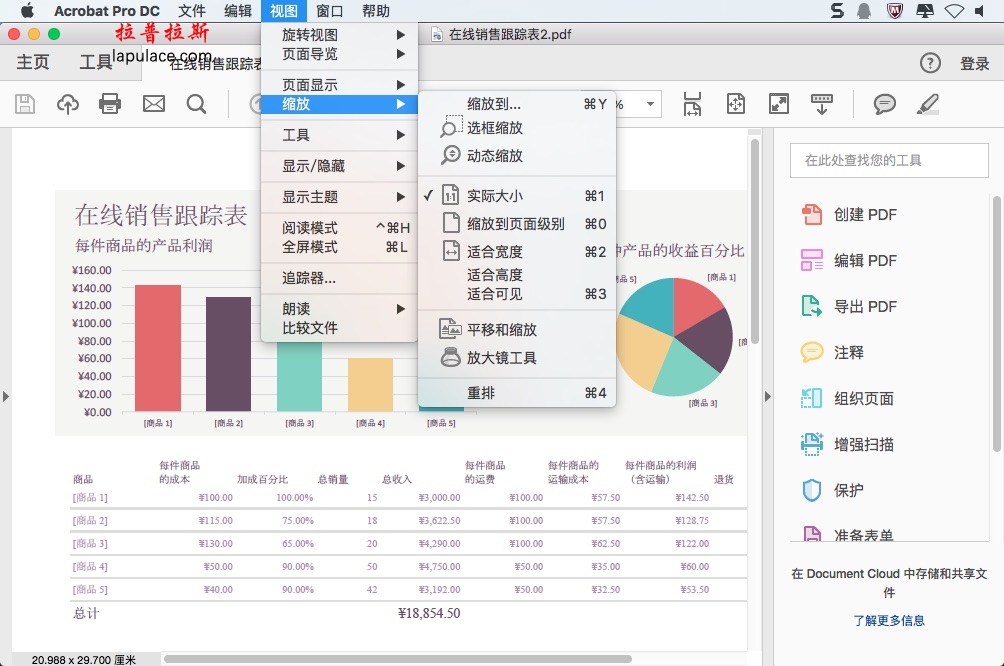Choose 缩放到页面级别 menu item
Image resolution: width=1004 pixels, height=666 pixels.
point(515,224)
